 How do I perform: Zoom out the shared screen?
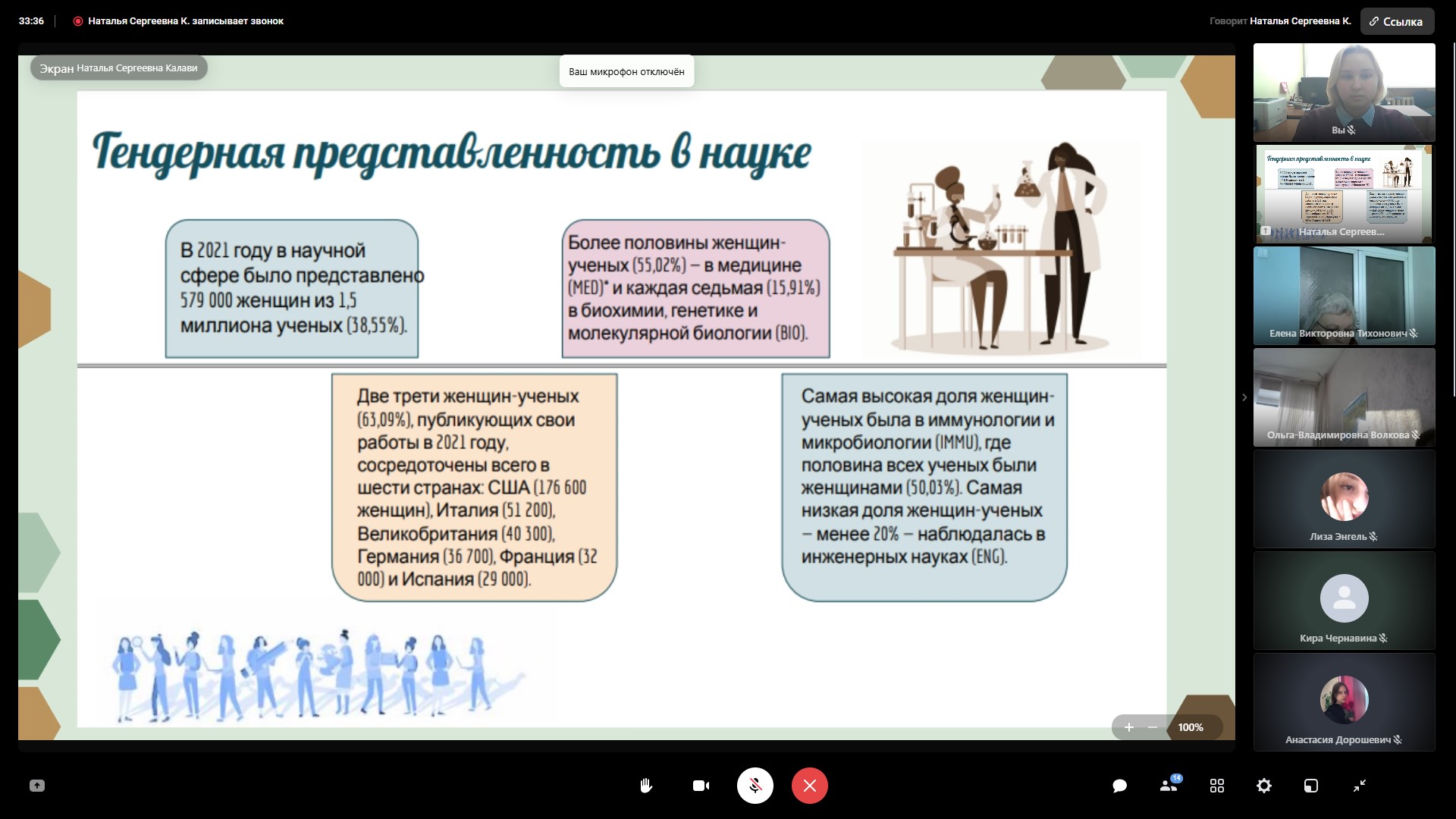point(1153,727)
